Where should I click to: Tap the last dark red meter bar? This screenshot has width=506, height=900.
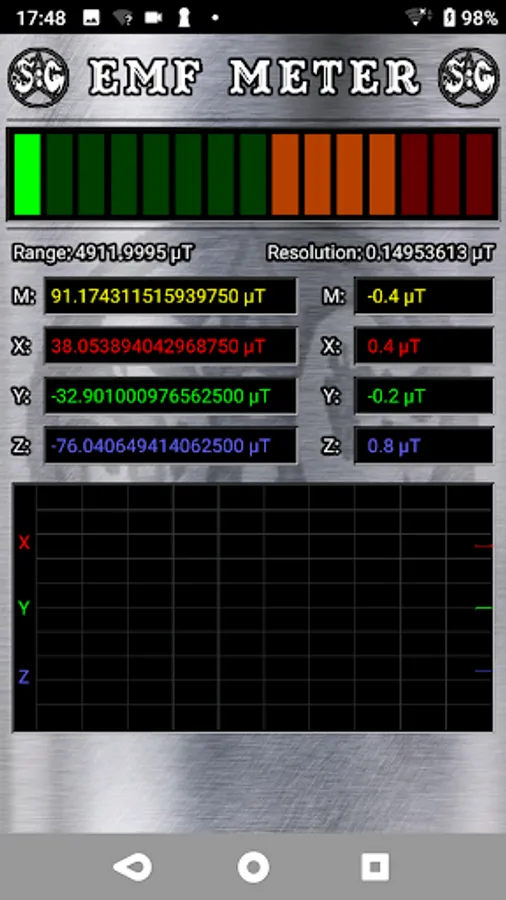[480, 174]
